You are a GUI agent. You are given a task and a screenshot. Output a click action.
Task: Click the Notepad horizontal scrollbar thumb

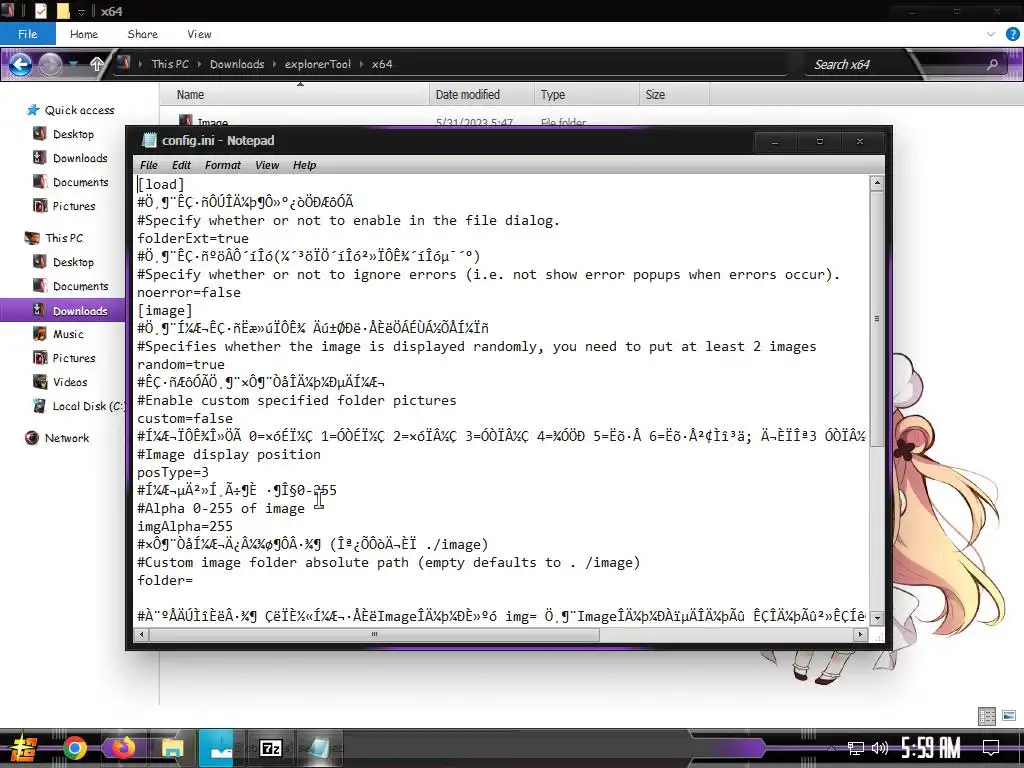(375, 634)
